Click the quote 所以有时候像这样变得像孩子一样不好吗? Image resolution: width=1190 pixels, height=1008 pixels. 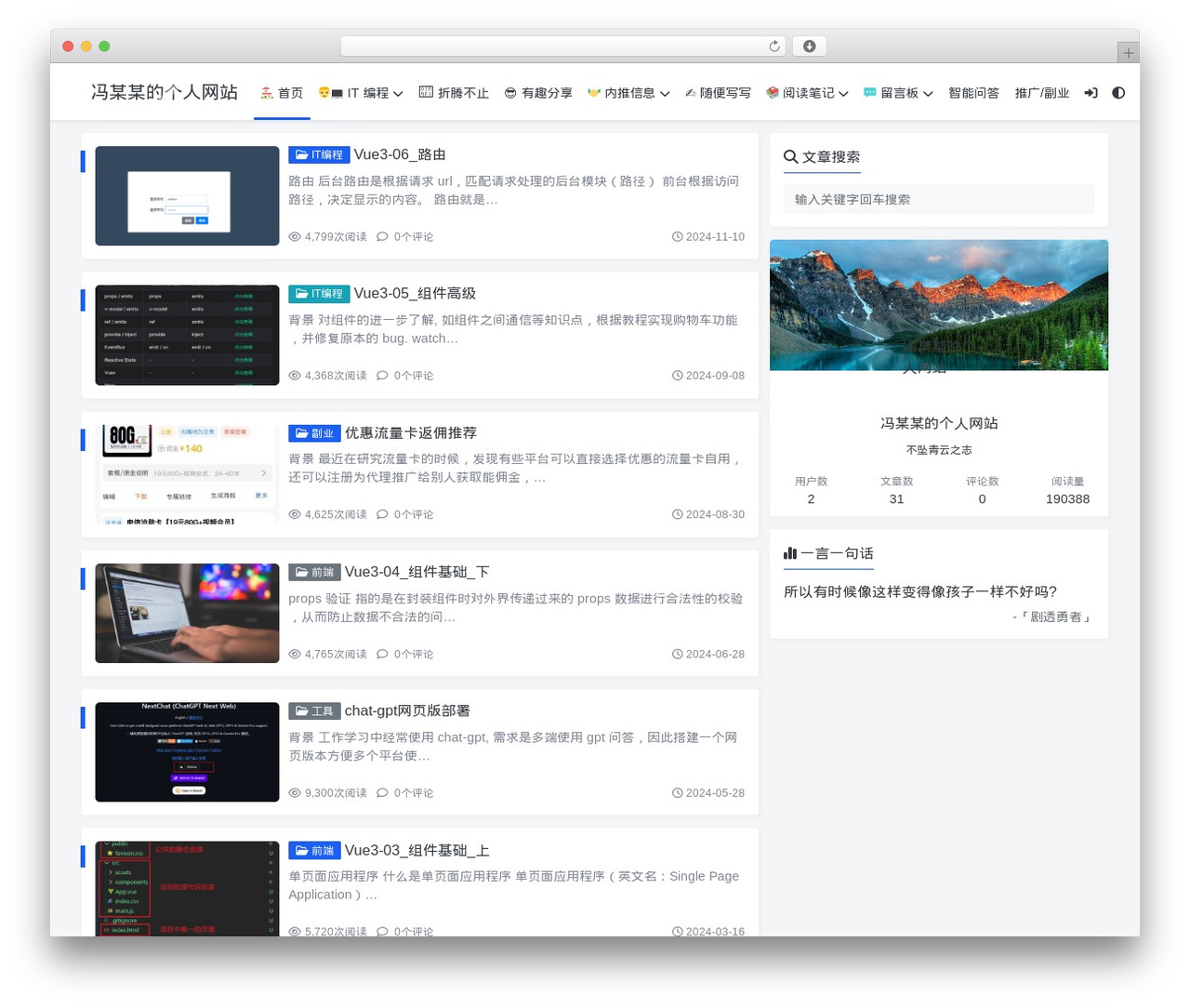[x=920, y=592]
